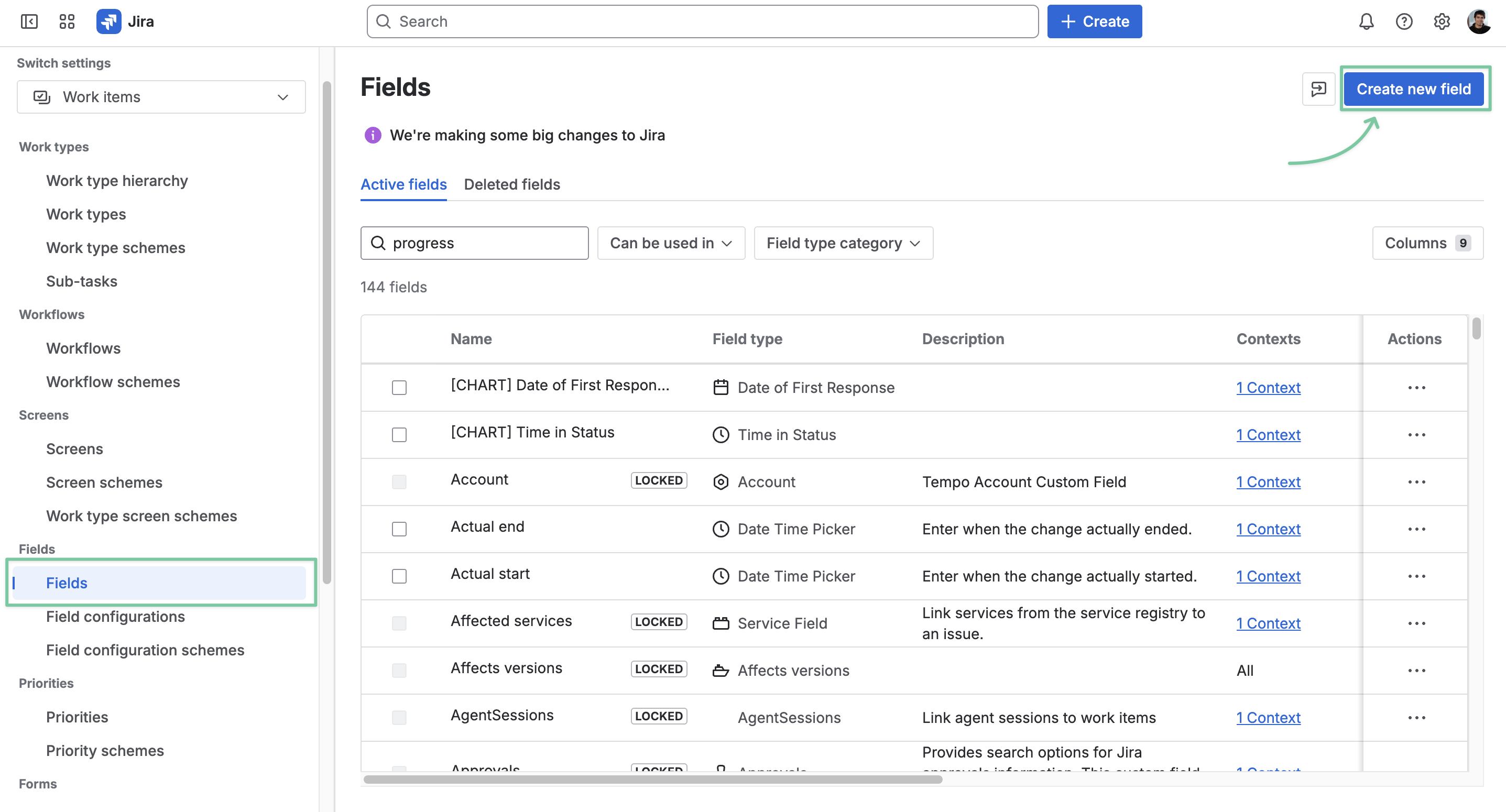The width and height of the screenshot is (1506, 812).
Task: Click the Jira logo icon
Action: tap(109, 21)
